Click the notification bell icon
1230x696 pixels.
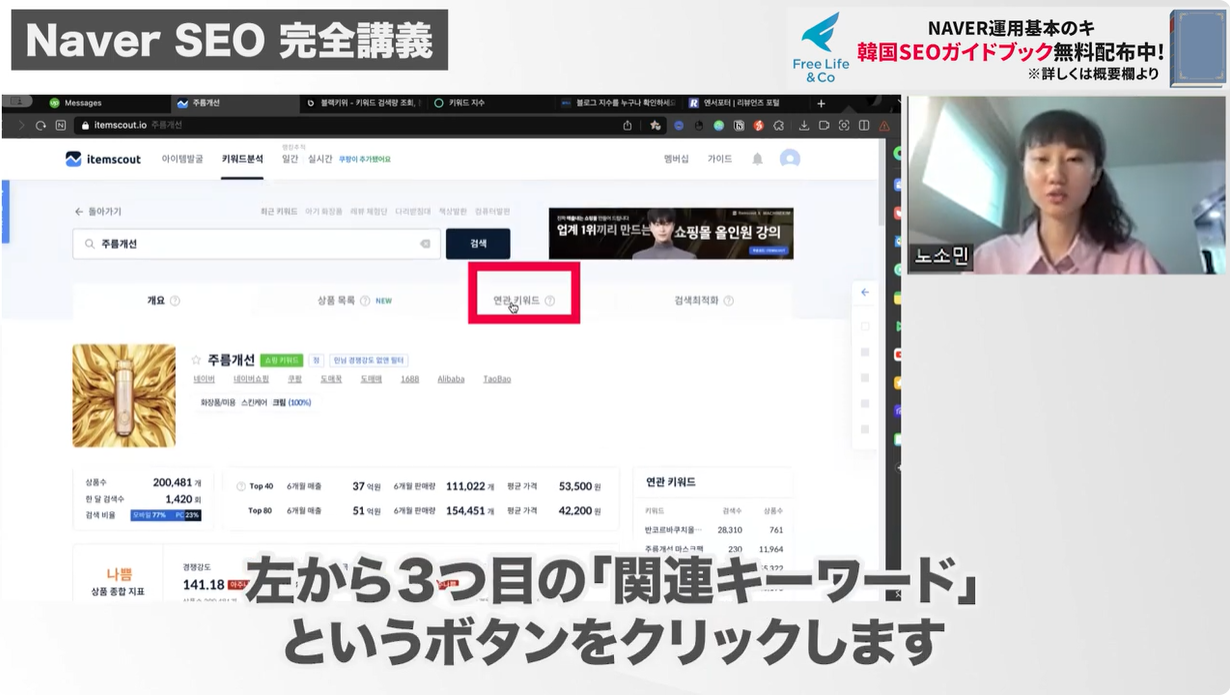(757, 159)
